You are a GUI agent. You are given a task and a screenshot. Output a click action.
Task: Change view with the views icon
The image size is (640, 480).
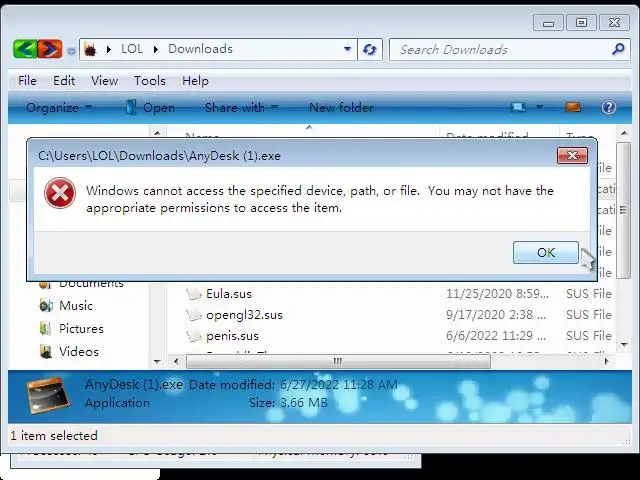tap(518, 107)
